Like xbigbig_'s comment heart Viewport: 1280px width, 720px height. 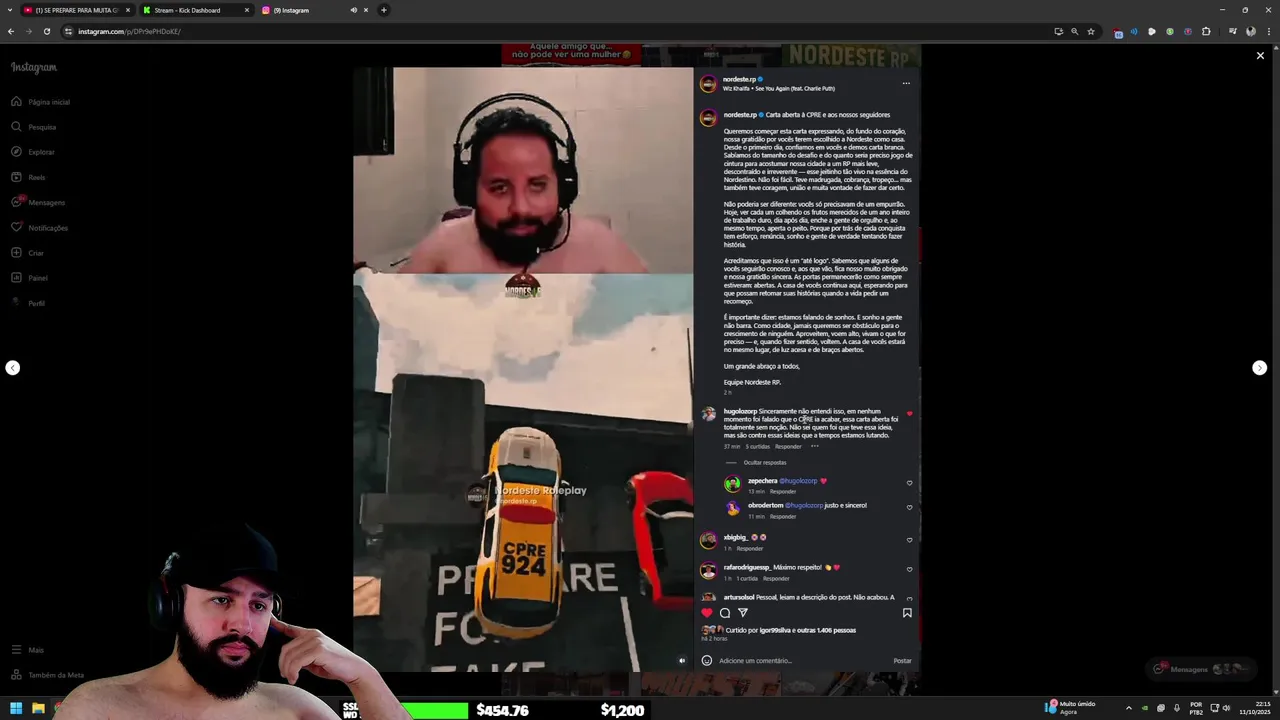(x=909, y=540)
